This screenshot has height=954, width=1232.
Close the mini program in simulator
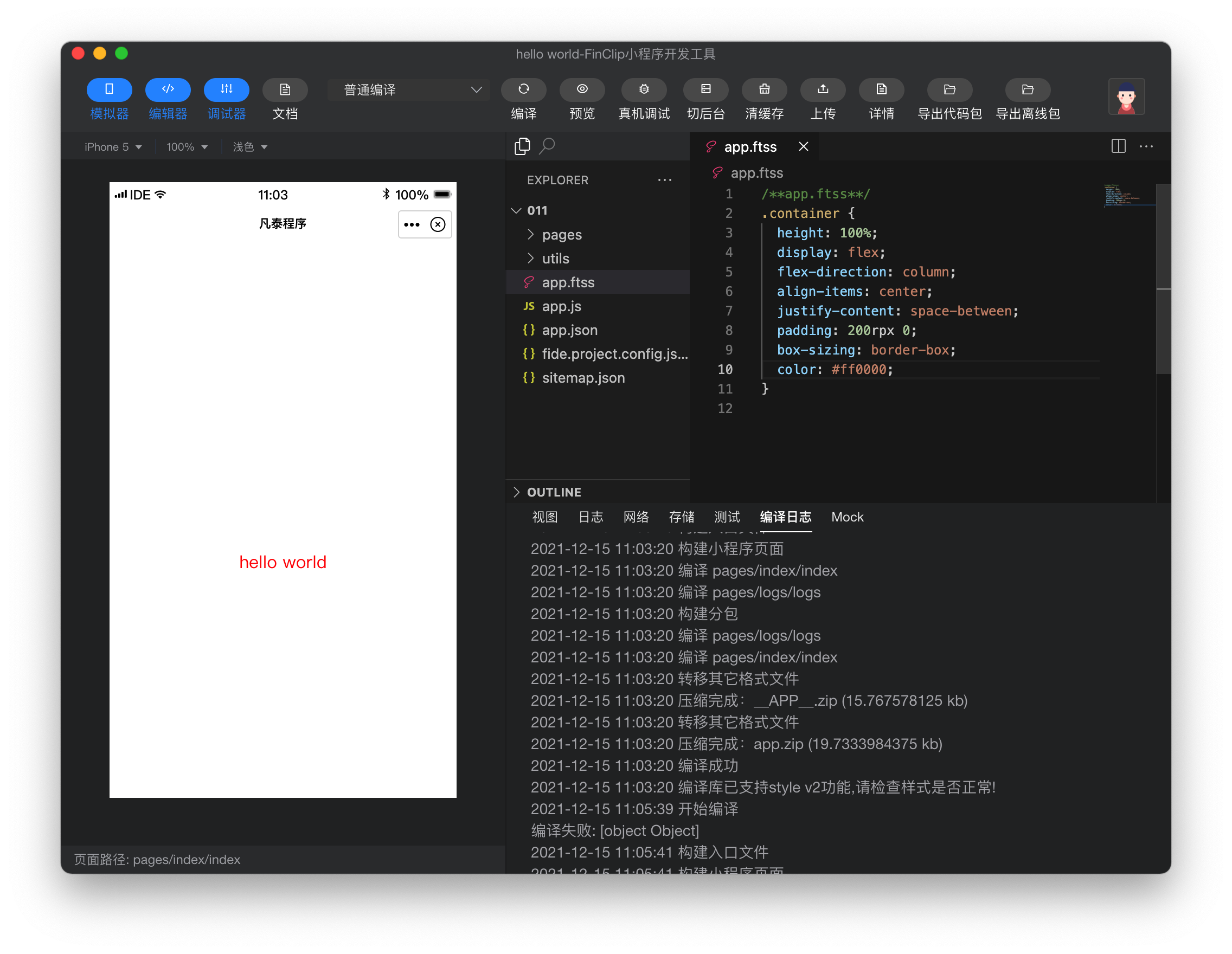(x=438, y=224)
